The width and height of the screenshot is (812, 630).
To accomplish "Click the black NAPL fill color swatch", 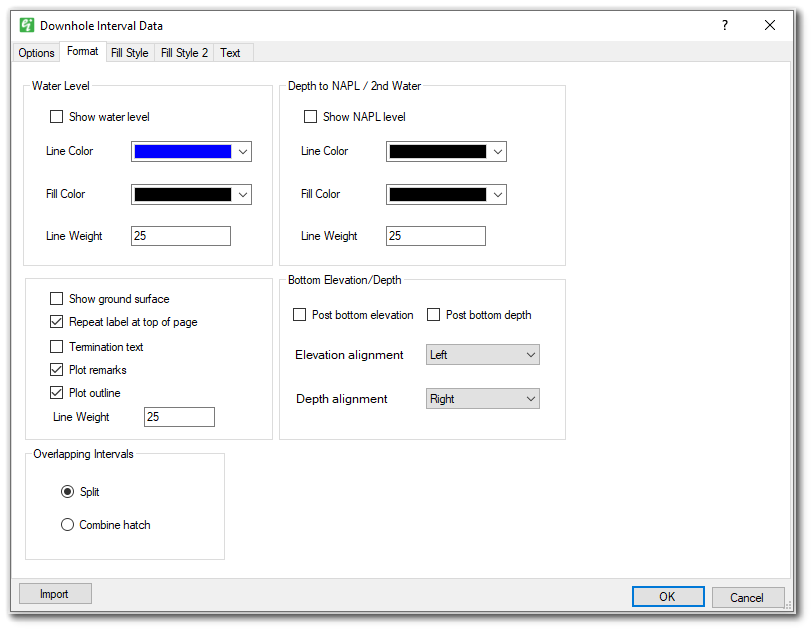I will click(x=438, y=194).
